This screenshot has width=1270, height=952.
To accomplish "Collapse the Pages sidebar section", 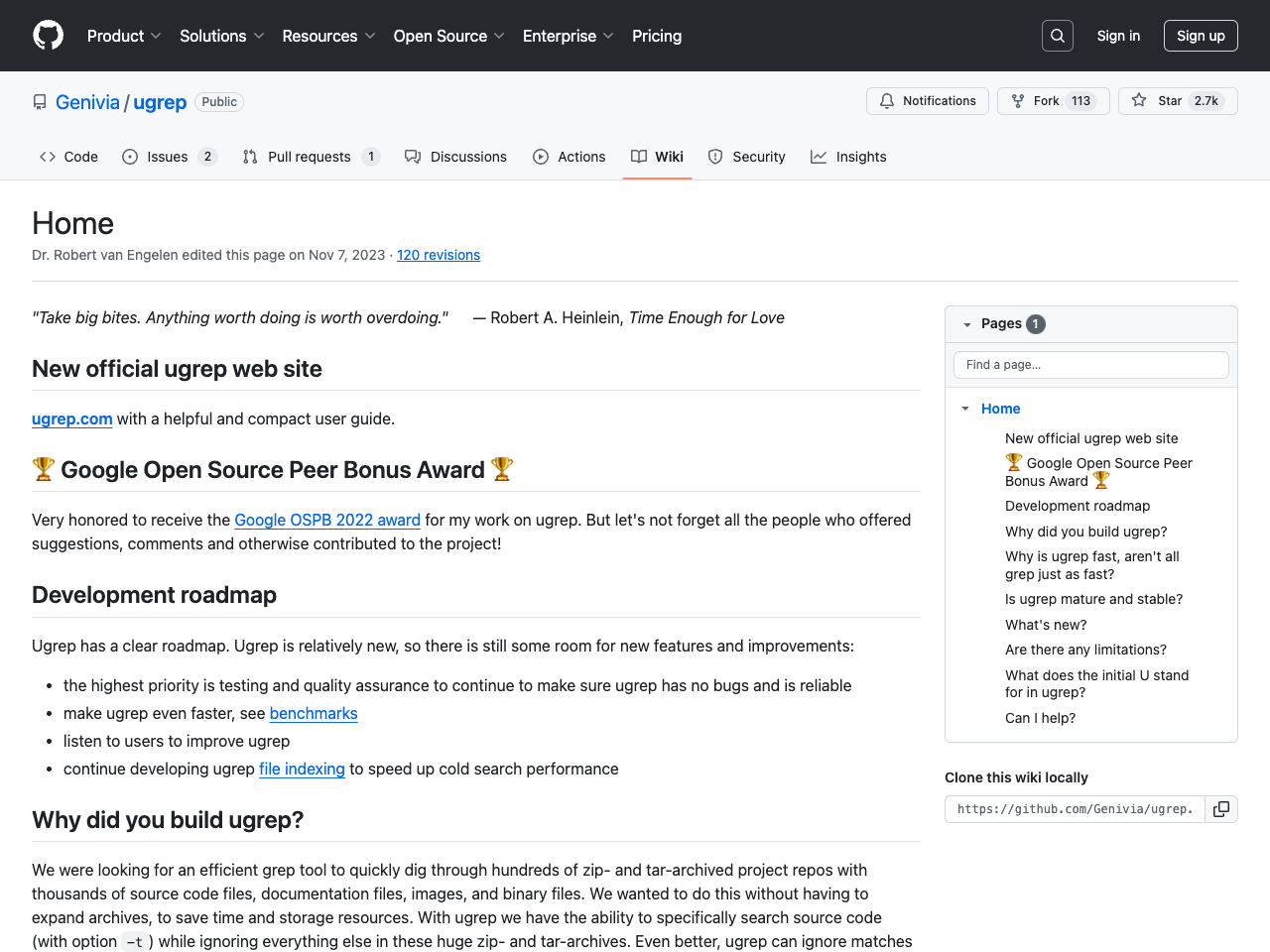I will click(x=967, y=324).
